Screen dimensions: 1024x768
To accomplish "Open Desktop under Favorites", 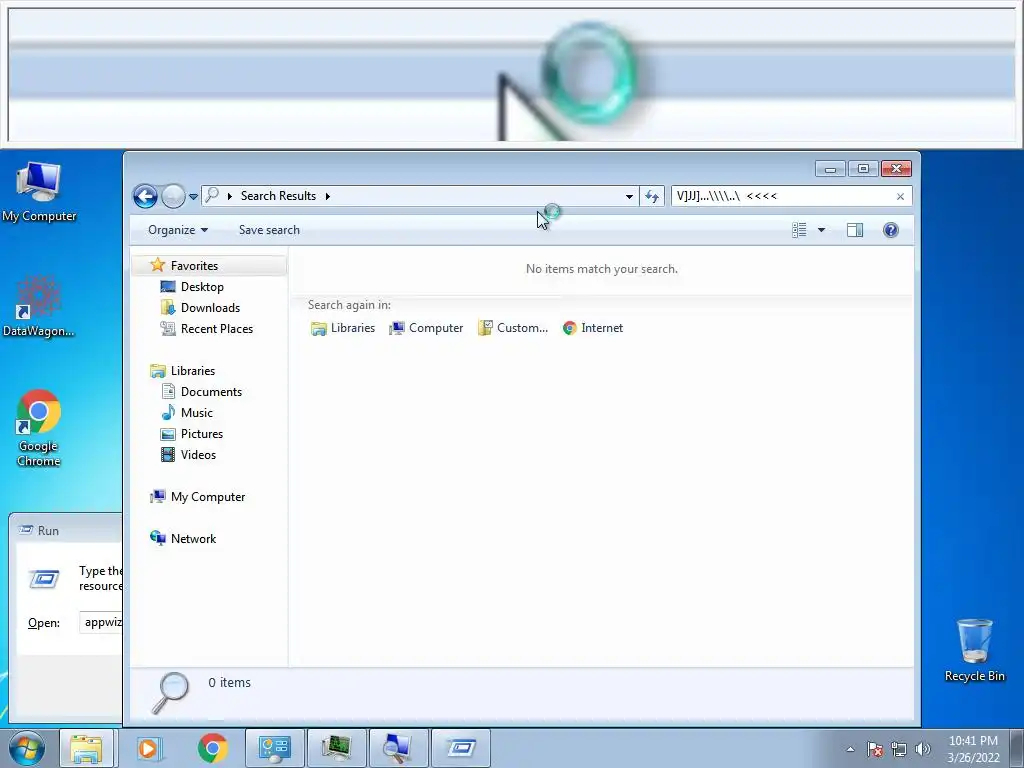I will pyautogui.click(x=202, y=287).
